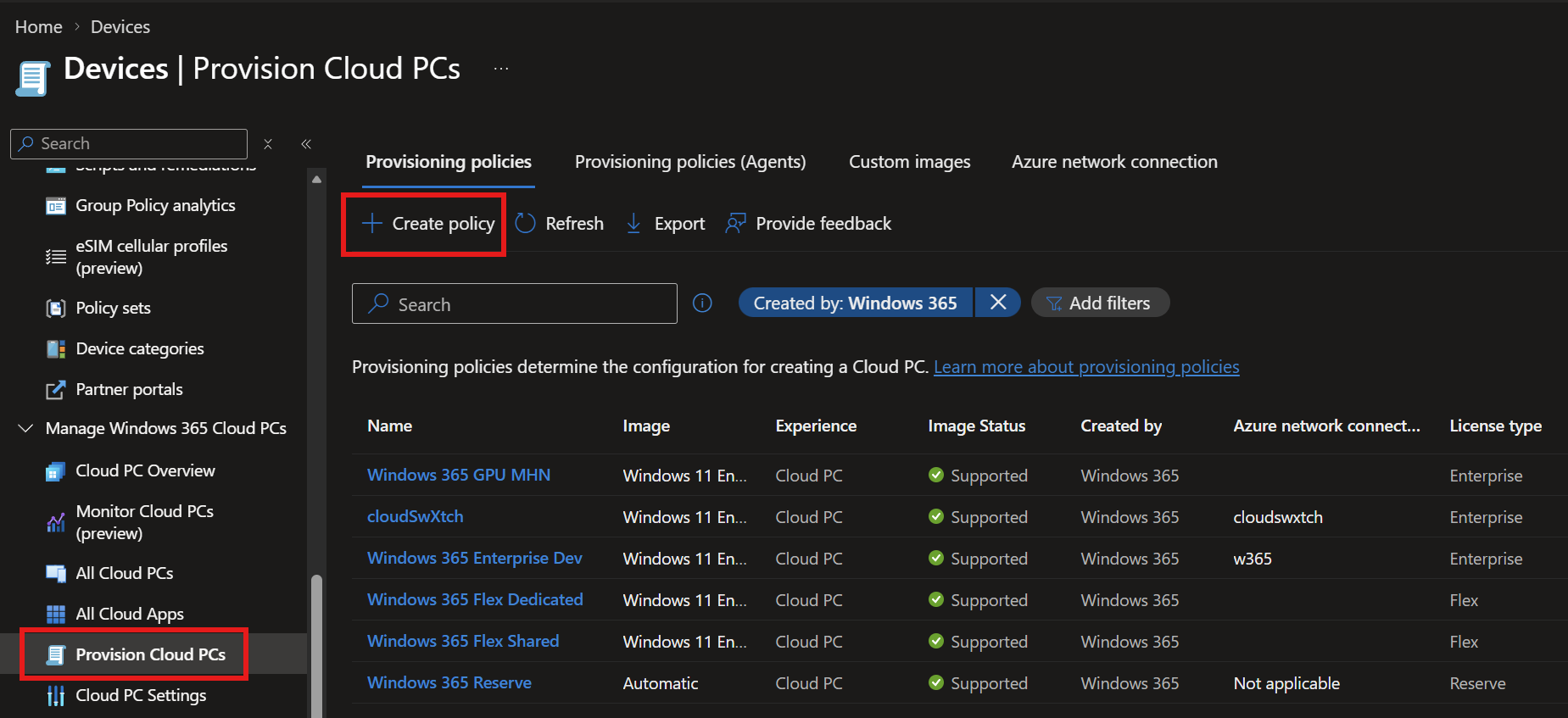Click the Add filters button
Image resolution: width=1568 pixels, height=718 pixels.
[1101, 303]
